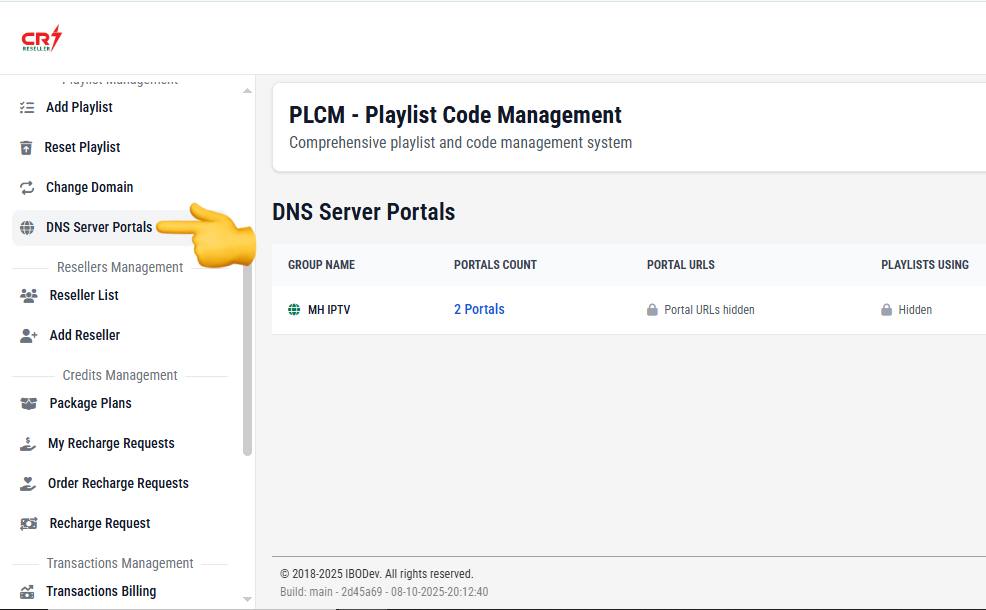Click the sidebar vertical scrollbar thumb
The height and width of the screenshot is (610, 986).
tap(247, 350)
